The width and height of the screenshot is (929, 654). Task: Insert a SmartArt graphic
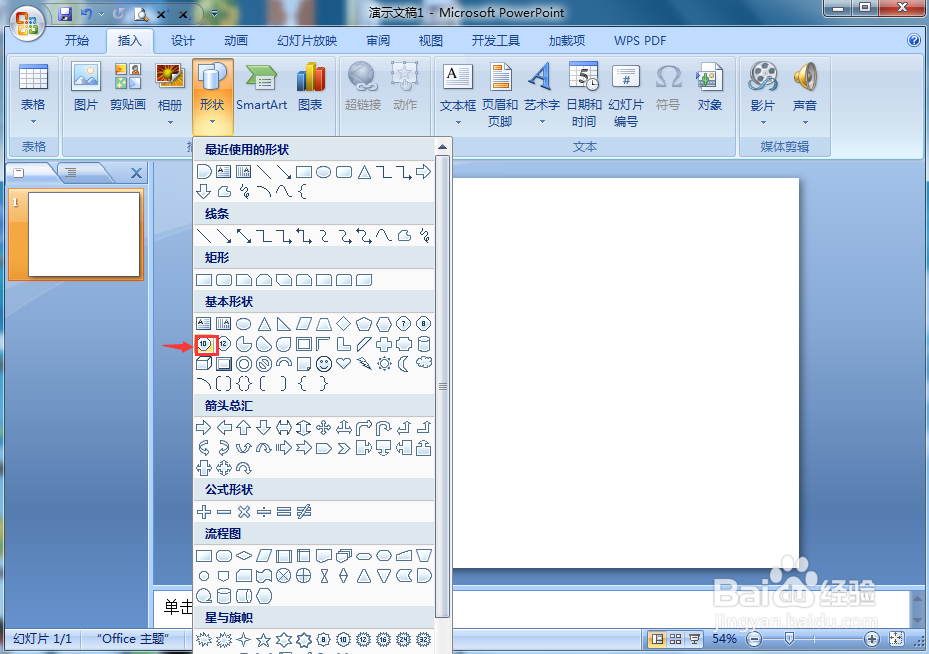click(261, 87)
